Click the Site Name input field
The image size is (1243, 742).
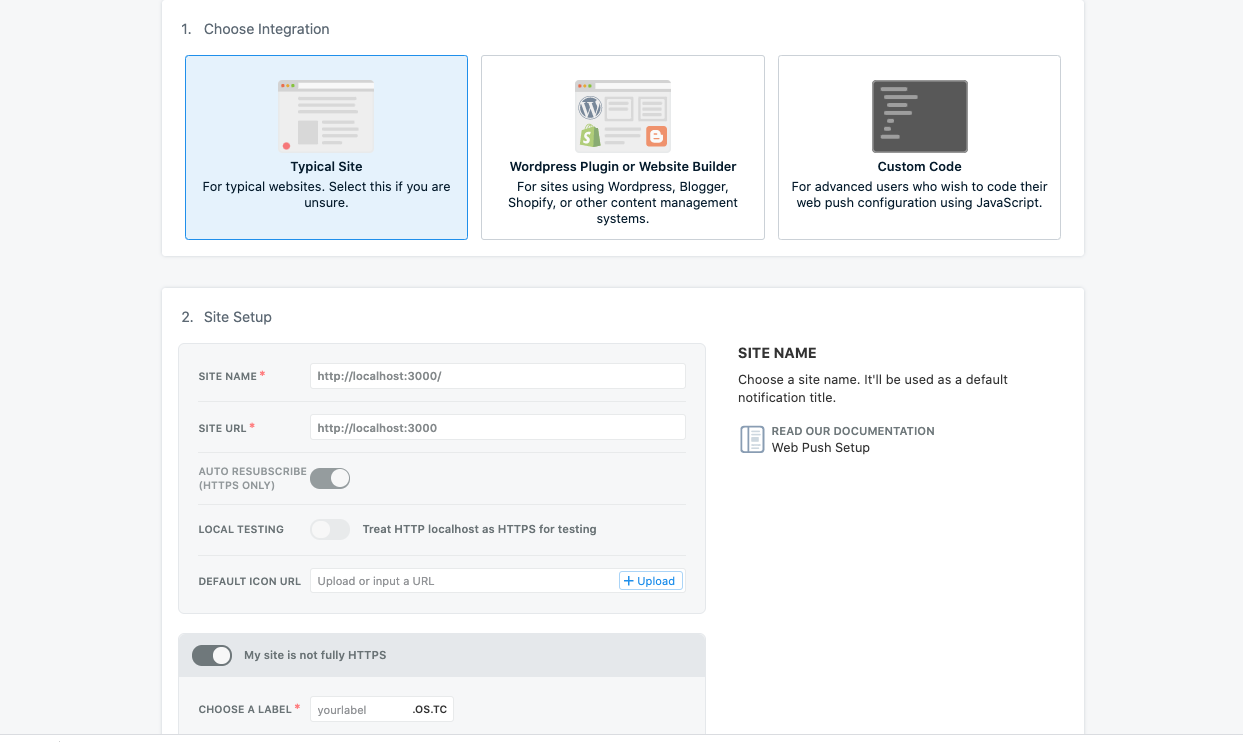497,376
